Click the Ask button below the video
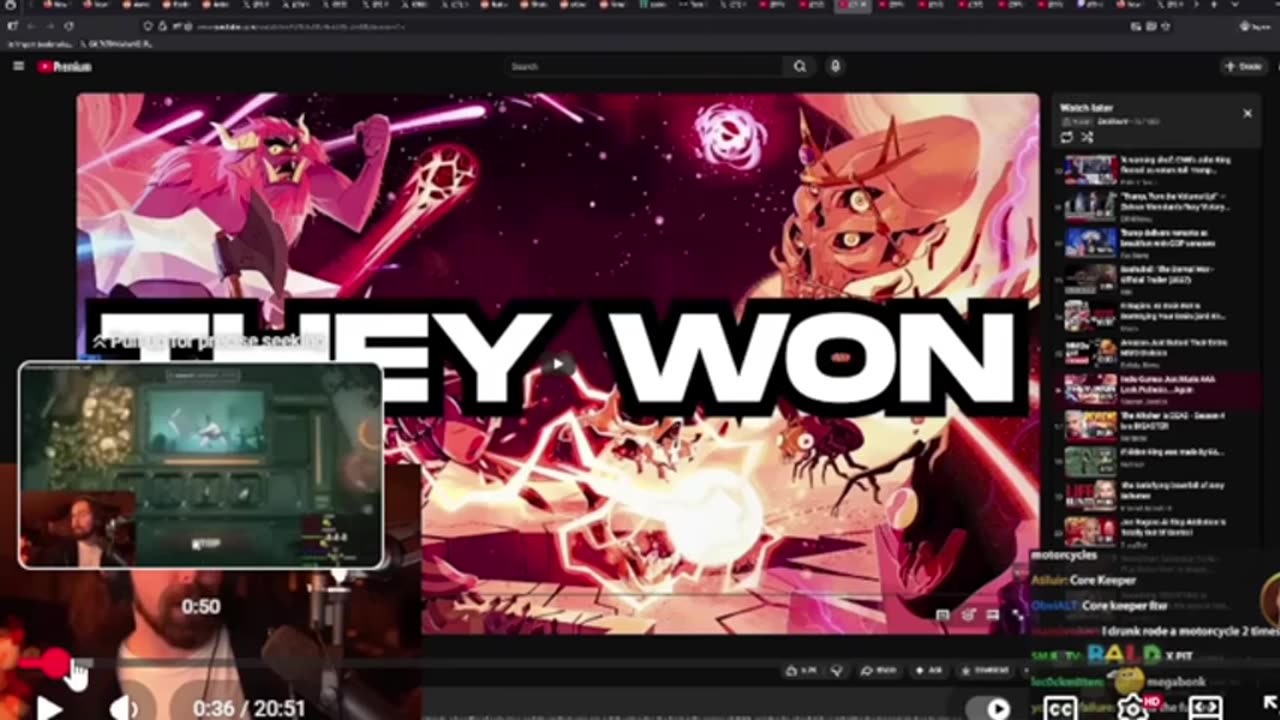1280x720 pixels. 928,670
